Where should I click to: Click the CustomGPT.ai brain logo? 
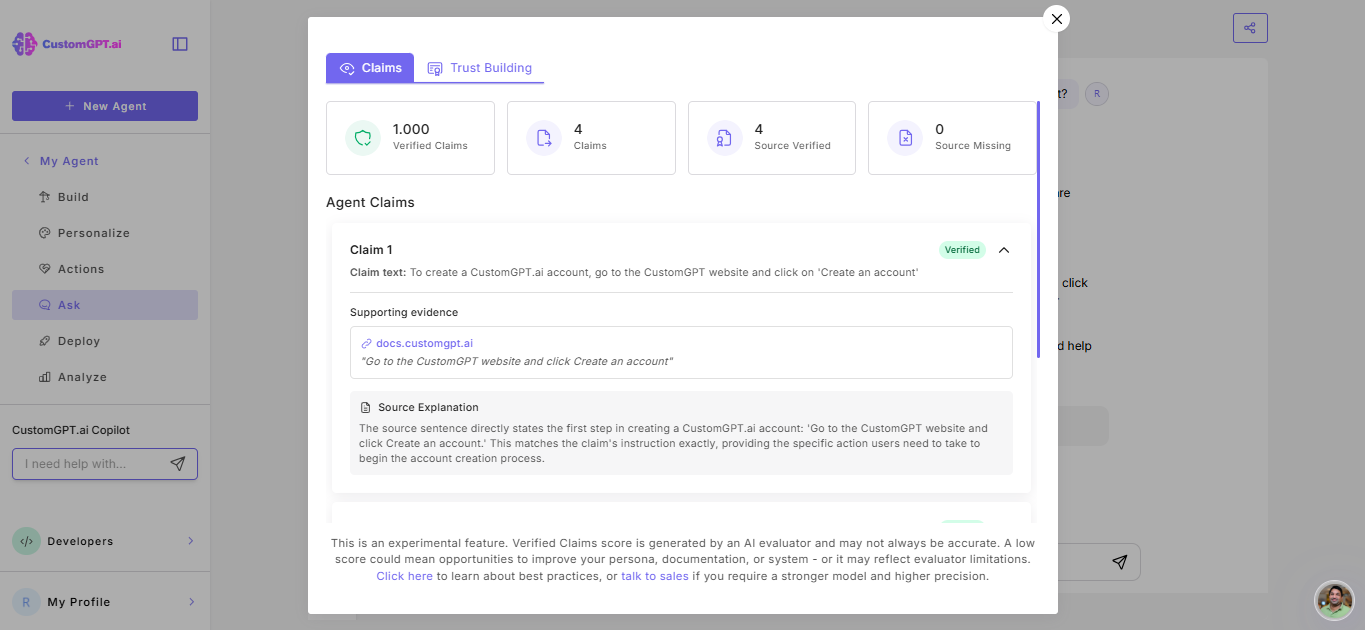(x=24, y=44)
